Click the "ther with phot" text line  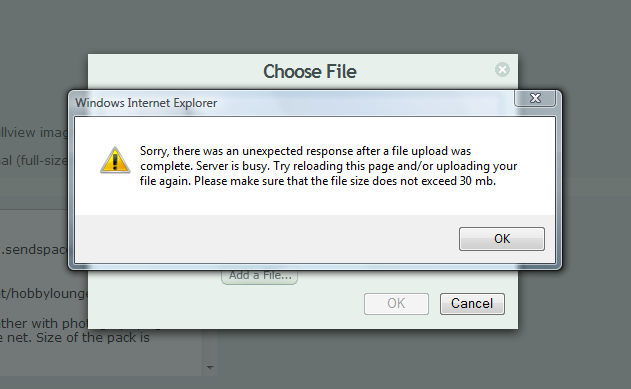pyautogui.click(x=44, y=323)
